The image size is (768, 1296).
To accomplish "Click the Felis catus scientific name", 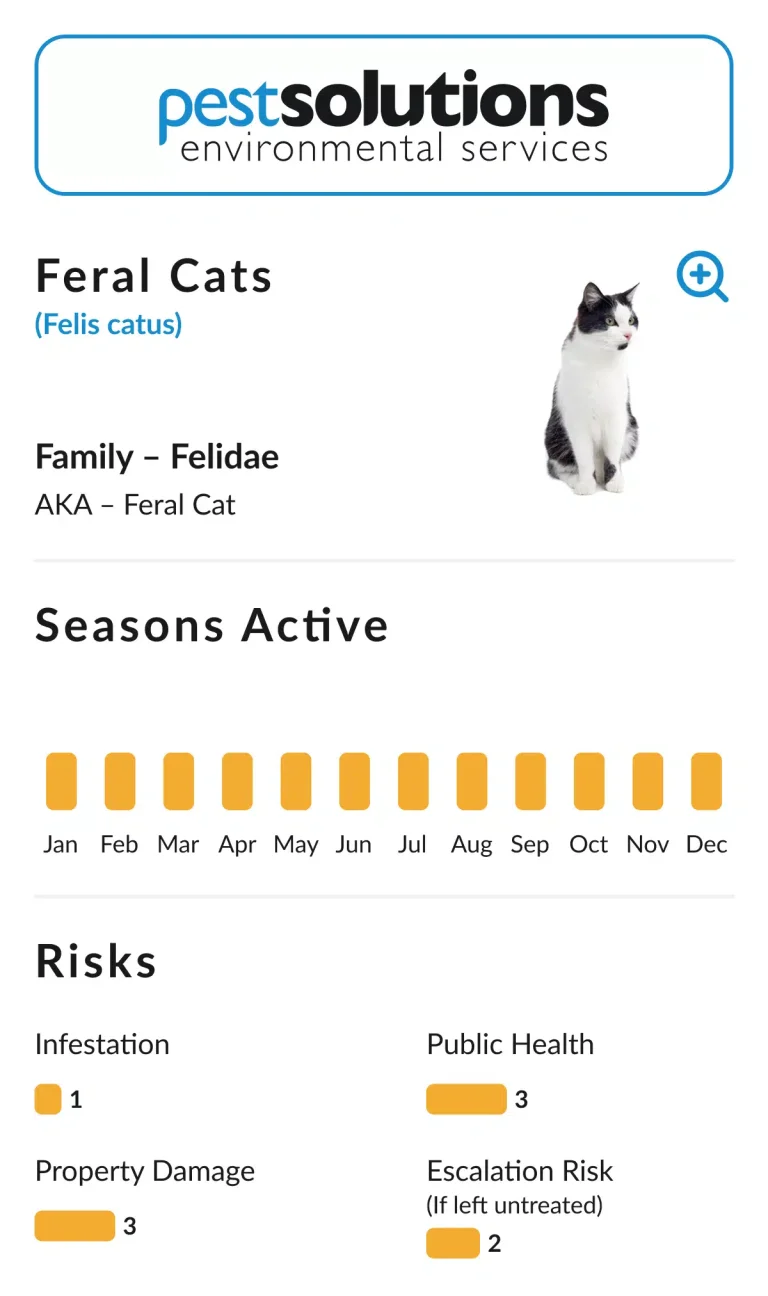I will click(x=108, y=324).
